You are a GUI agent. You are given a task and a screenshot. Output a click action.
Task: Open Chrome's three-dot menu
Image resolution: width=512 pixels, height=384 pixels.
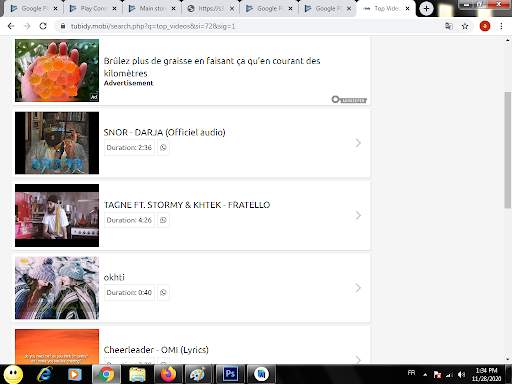click(x=501, y=26)
